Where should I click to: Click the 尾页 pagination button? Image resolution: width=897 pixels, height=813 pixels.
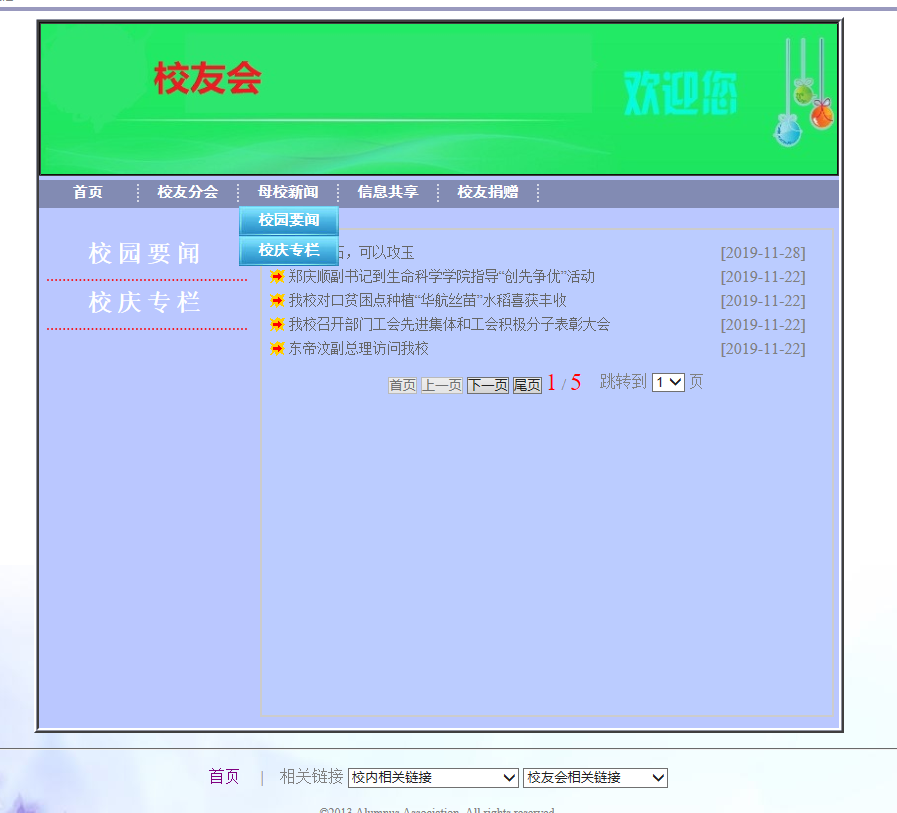527,385
